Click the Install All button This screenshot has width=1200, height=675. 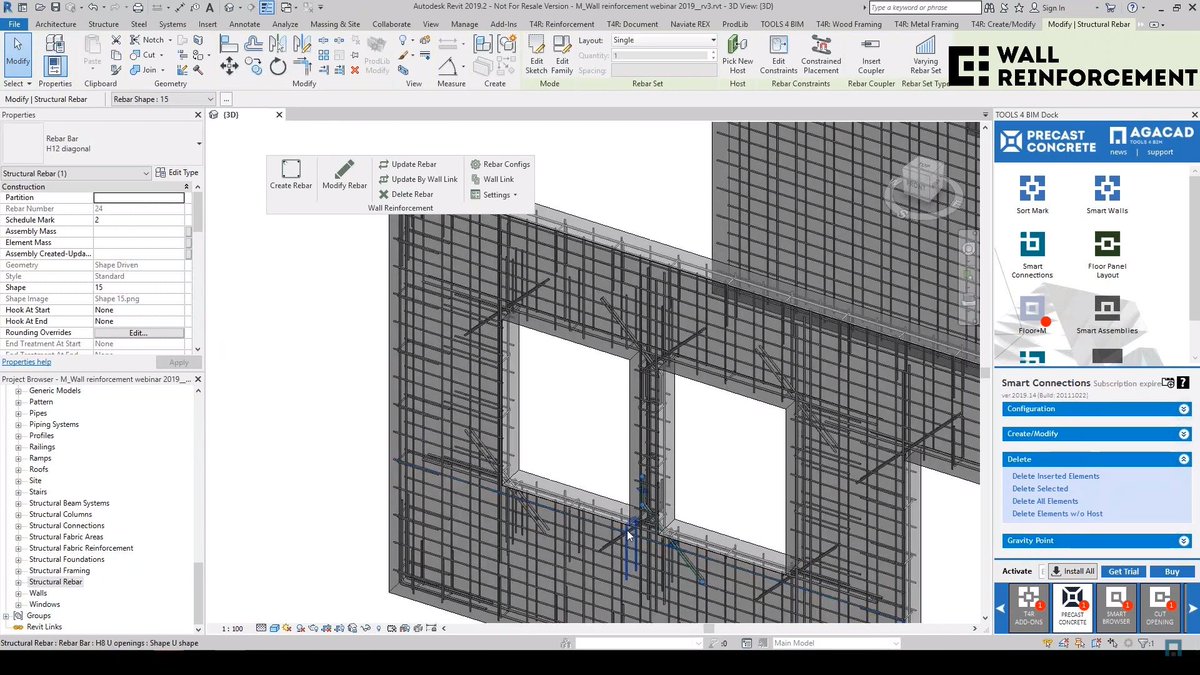point(1073,571)
